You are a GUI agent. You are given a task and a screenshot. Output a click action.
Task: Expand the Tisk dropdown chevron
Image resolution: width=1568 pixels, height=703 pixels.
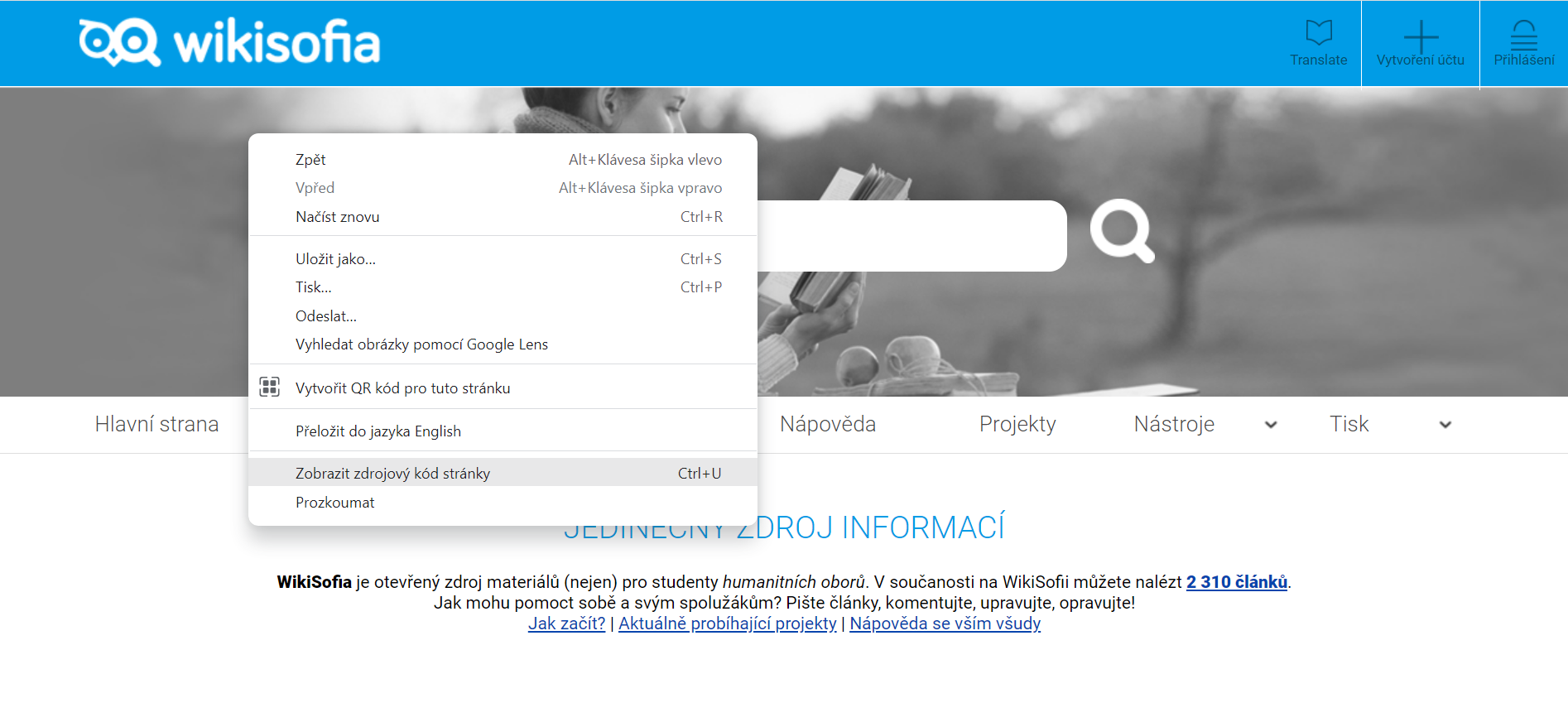1445,425
